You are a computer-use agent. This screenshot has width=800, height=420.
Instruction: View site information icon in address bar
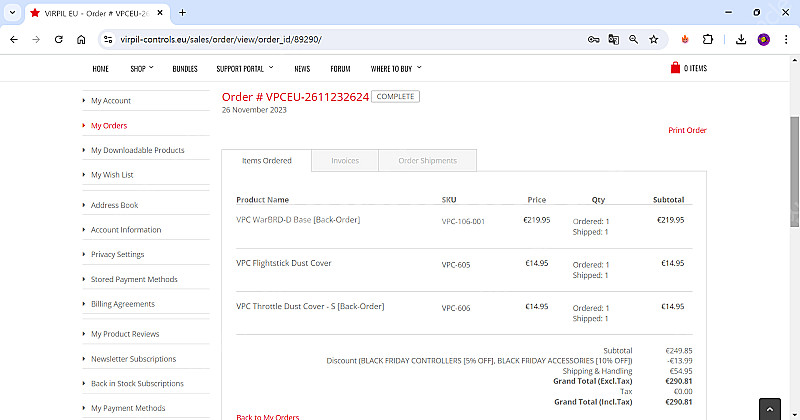[108, 39]
